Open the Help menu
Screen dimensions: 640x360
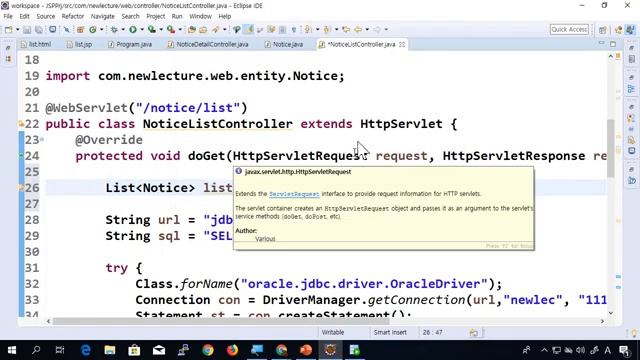(x=224, y=16)
